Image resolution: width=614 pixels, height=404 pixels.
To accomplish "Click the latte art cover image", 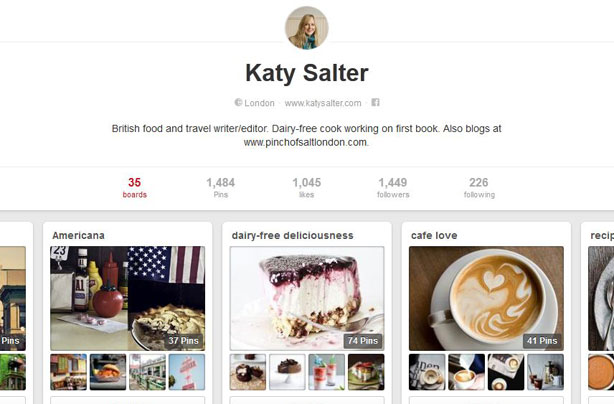I will tap(486, 298).
